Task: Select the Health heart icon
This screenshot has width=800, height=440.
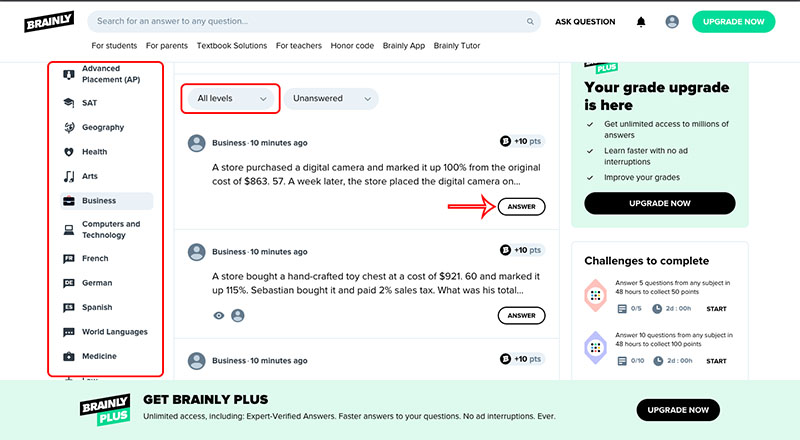Action: (x=69, y=152)
